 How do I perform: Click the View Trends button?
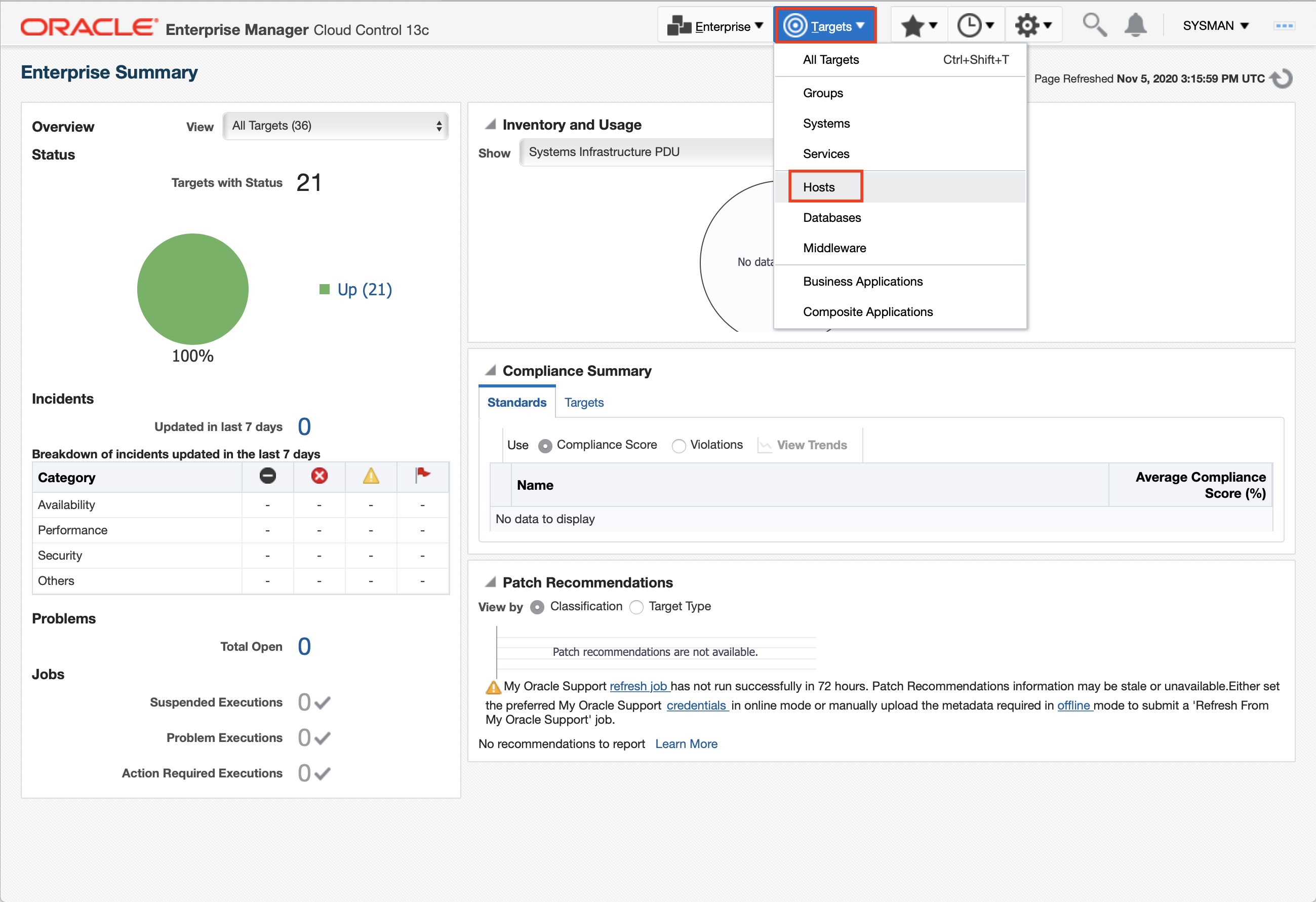point(803,446)
